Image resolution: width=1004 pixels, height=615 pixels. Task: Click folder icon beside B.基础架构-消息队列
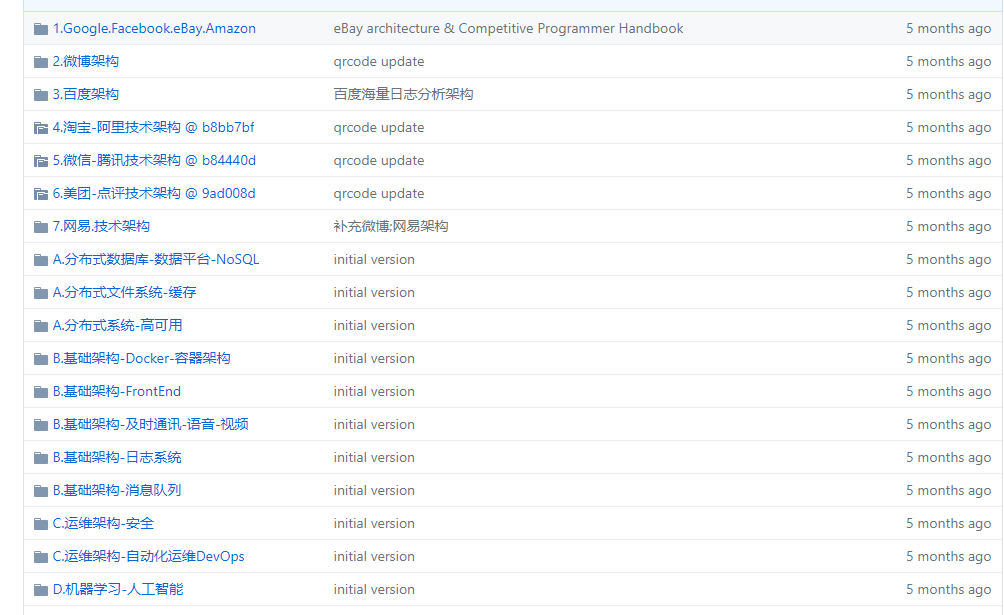pos(41,491)
